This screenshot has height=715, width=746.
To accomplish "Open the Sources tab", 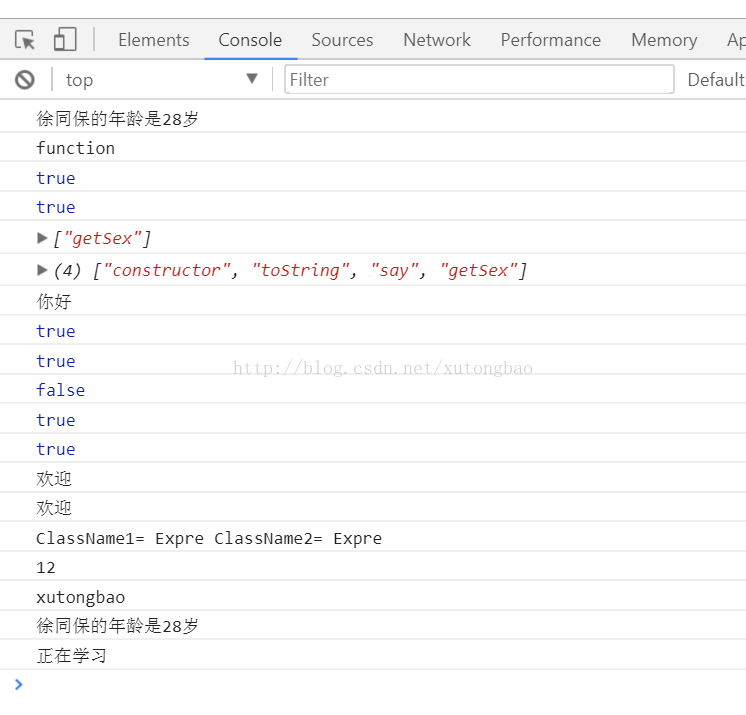I will (343, 40).
